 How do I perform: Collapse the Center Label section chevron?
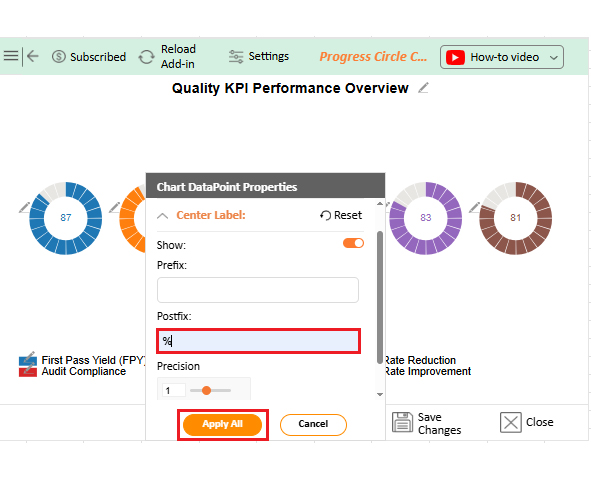click(x=162, y=216)
